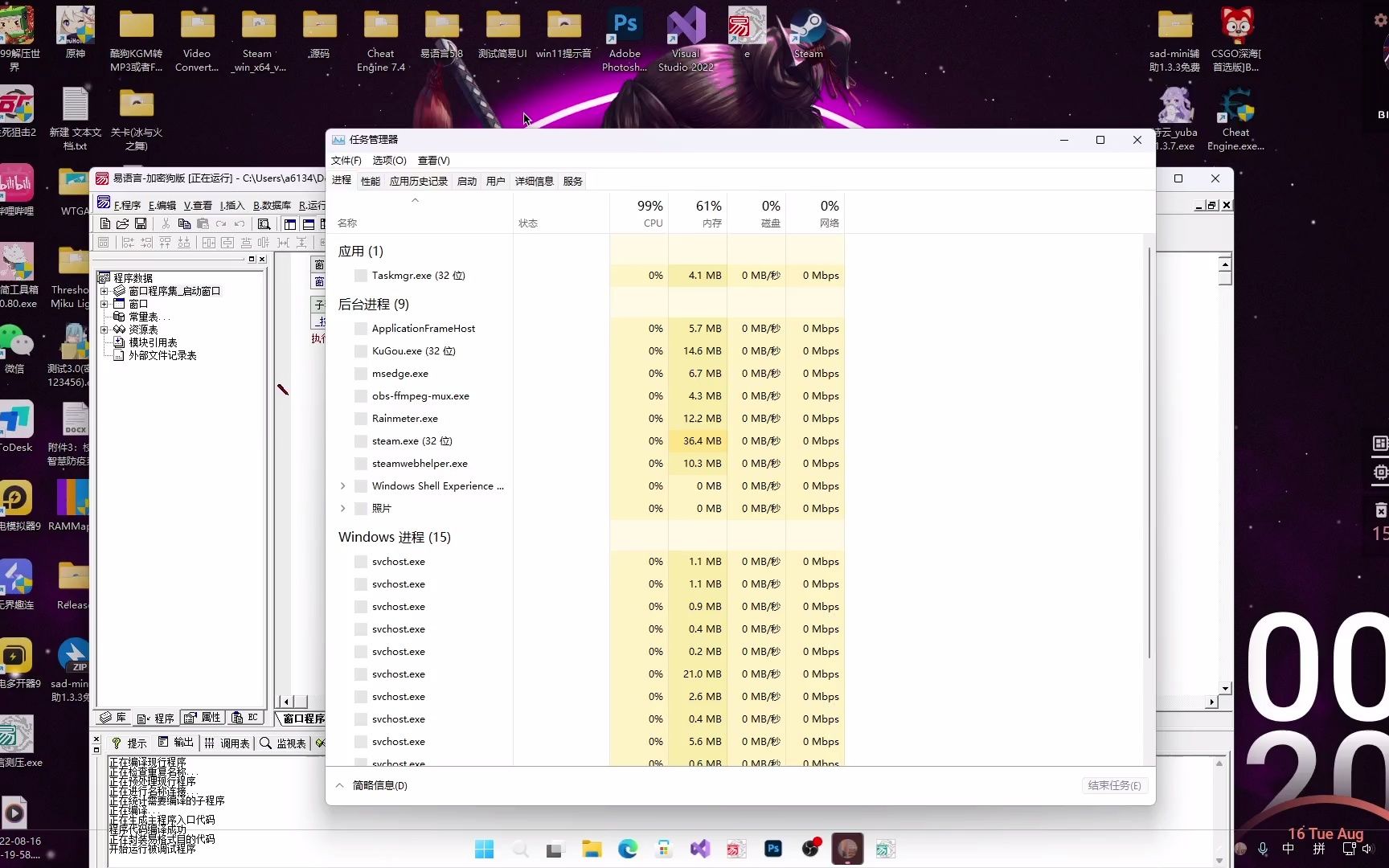Collapse the 简略信息(D) panel
The image size is (1389, 868).
[x=339, y=785]
